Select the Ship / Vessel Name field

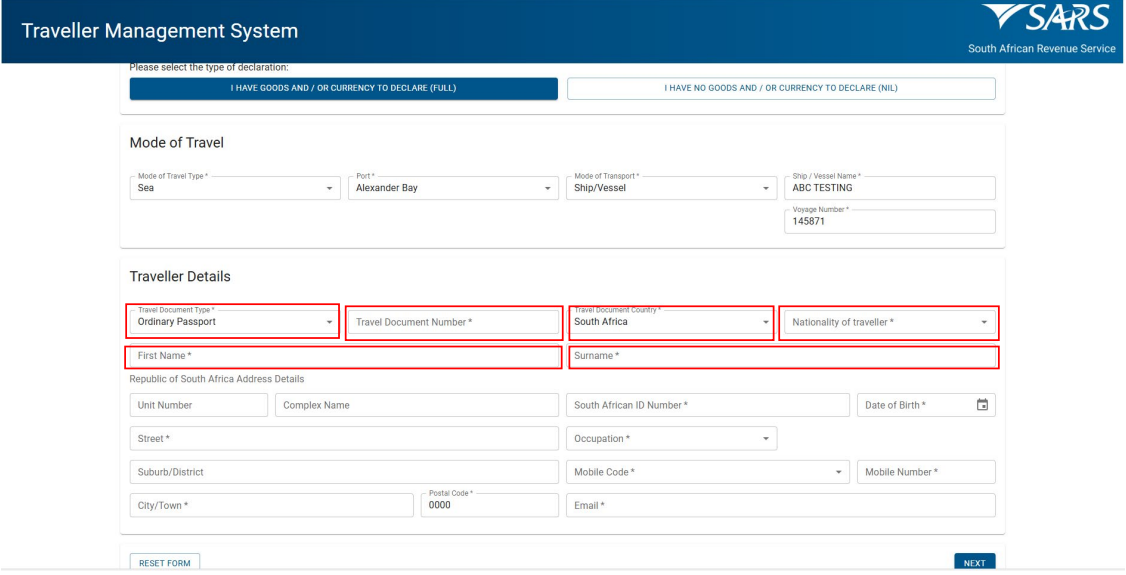pos(890,188)
